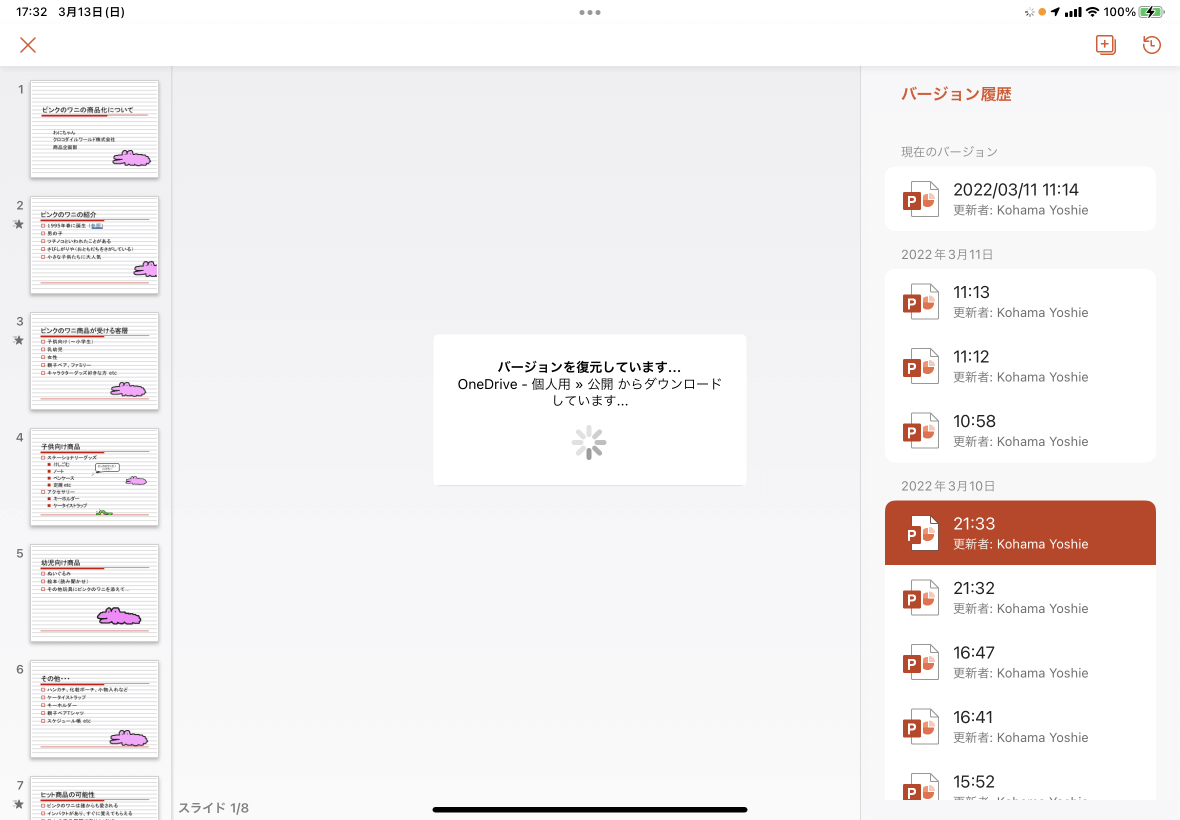Screen dimensions: 1180x820
Task: Tap PowerPoint file icon beside 11:13
Action: click(920, 302)
